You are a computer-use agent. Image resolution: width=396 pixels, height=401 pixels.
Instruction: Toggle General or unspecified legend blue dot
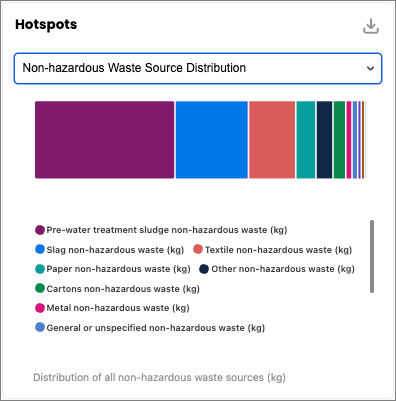(40, 327)
